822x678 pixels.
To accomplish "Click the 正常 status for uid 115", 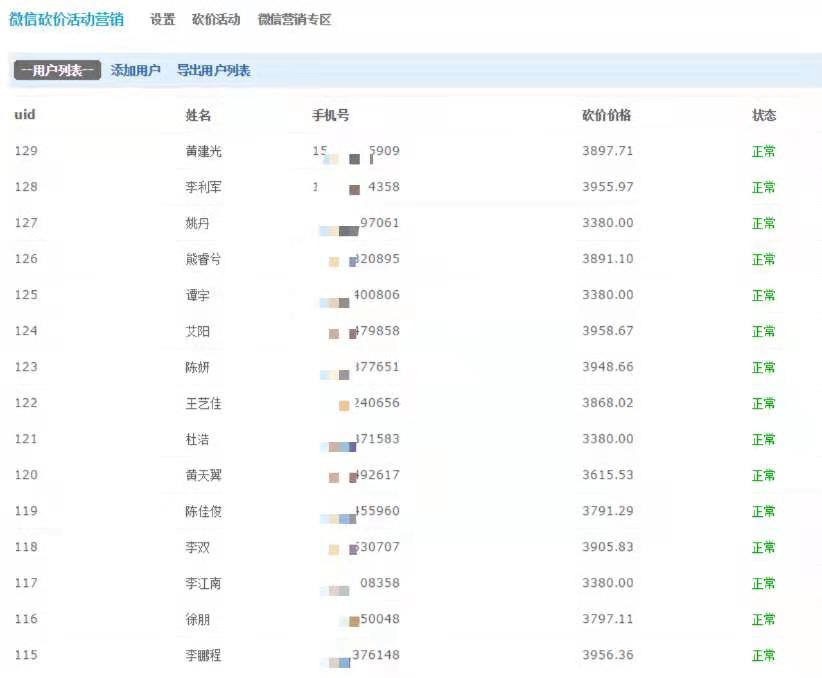I will click(x=763, y=656).
